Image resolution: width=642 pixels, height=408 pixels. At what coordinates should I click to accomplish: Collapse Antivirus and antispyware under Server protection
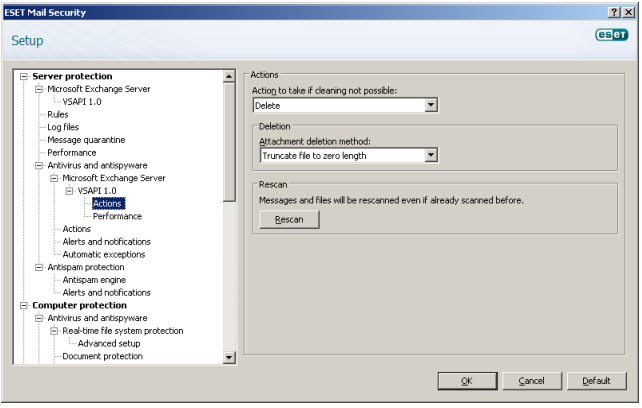point(39,165)
